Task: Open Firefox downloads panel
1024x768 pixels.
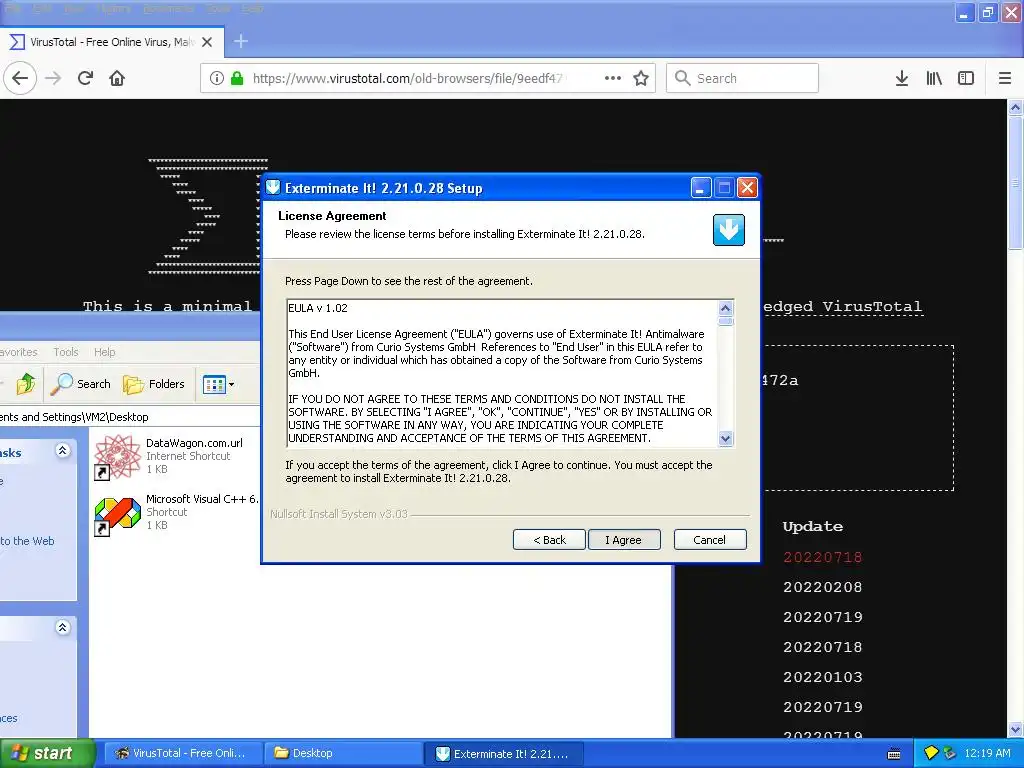Action: (902, 78)
